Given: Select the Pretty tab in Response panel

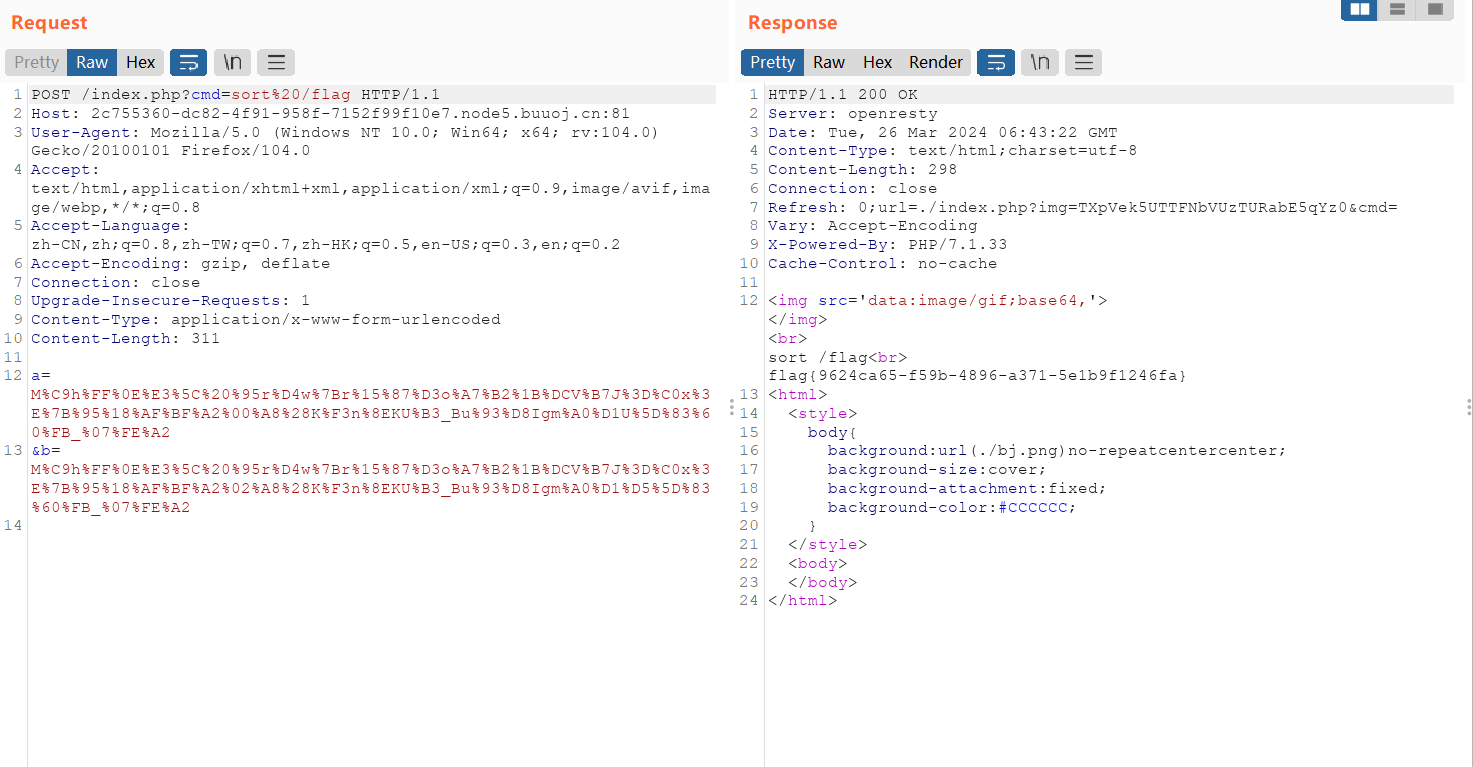Looking at the screenshot, I should point(772,62).
